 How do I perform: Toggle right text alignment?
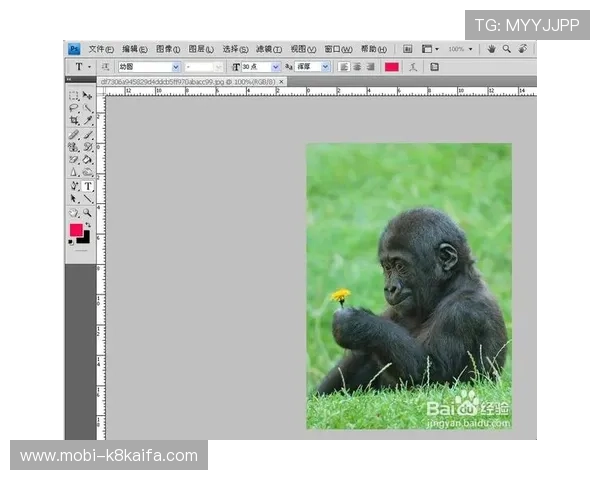[x=370, y=67]
